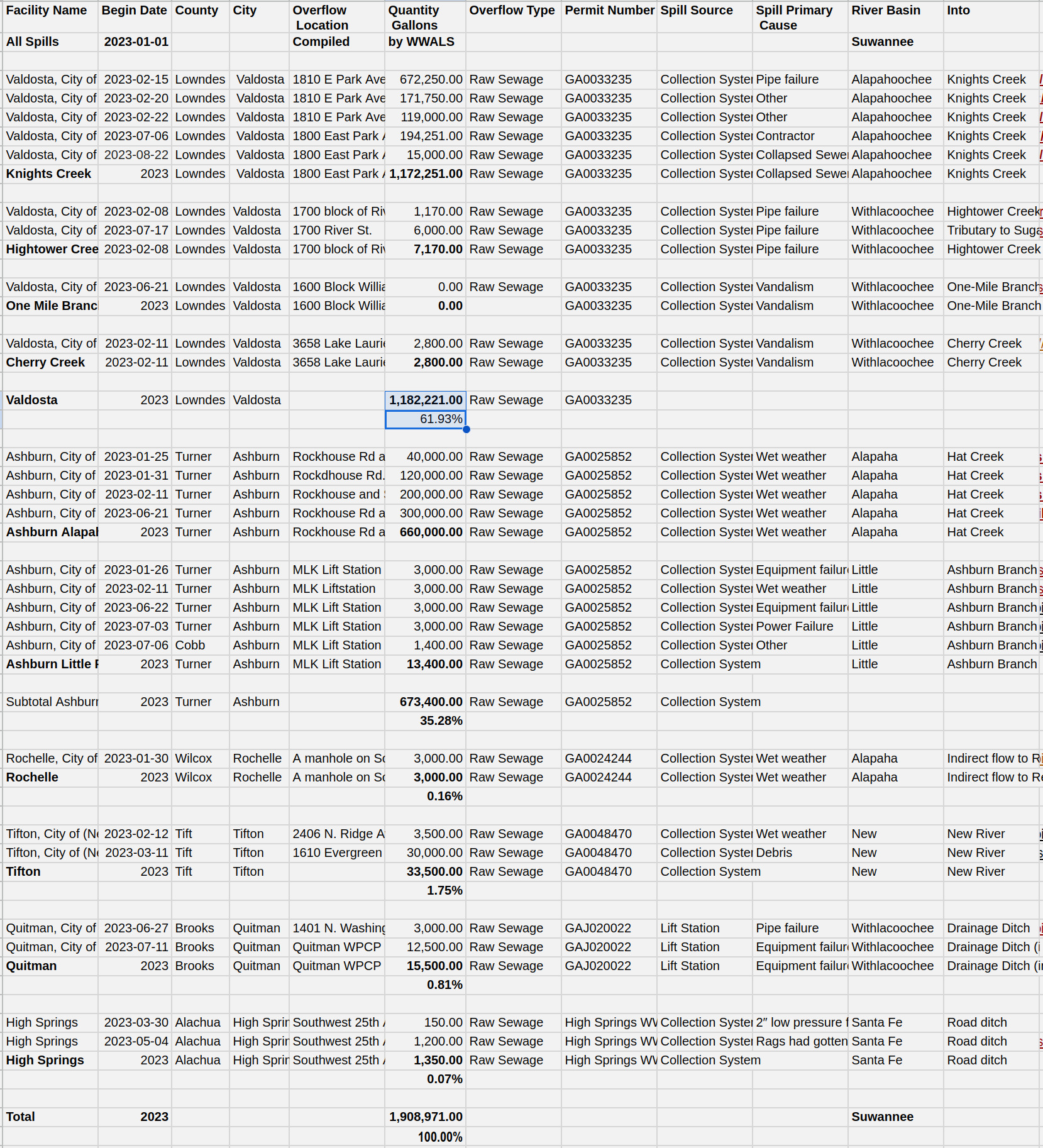
Task: Click the 'Permit Number' header cell
Action: pos(609,17)
